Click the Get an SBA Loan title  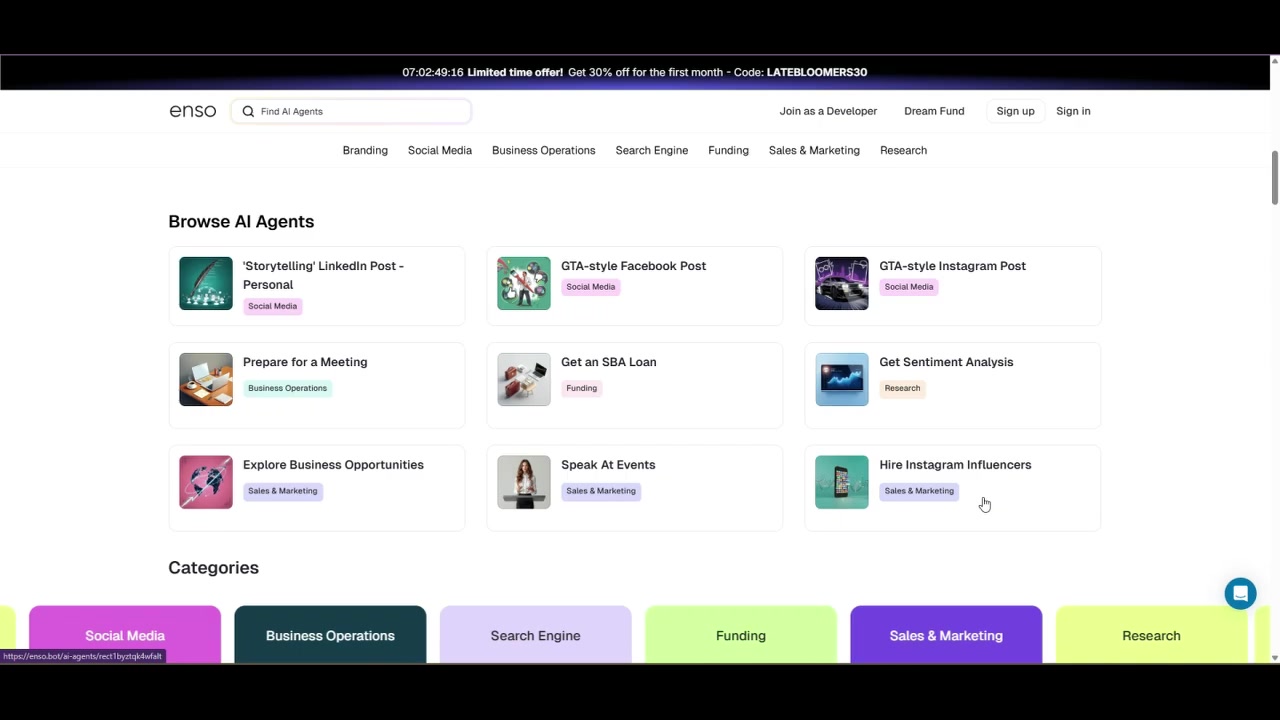(x=609, y=362)
